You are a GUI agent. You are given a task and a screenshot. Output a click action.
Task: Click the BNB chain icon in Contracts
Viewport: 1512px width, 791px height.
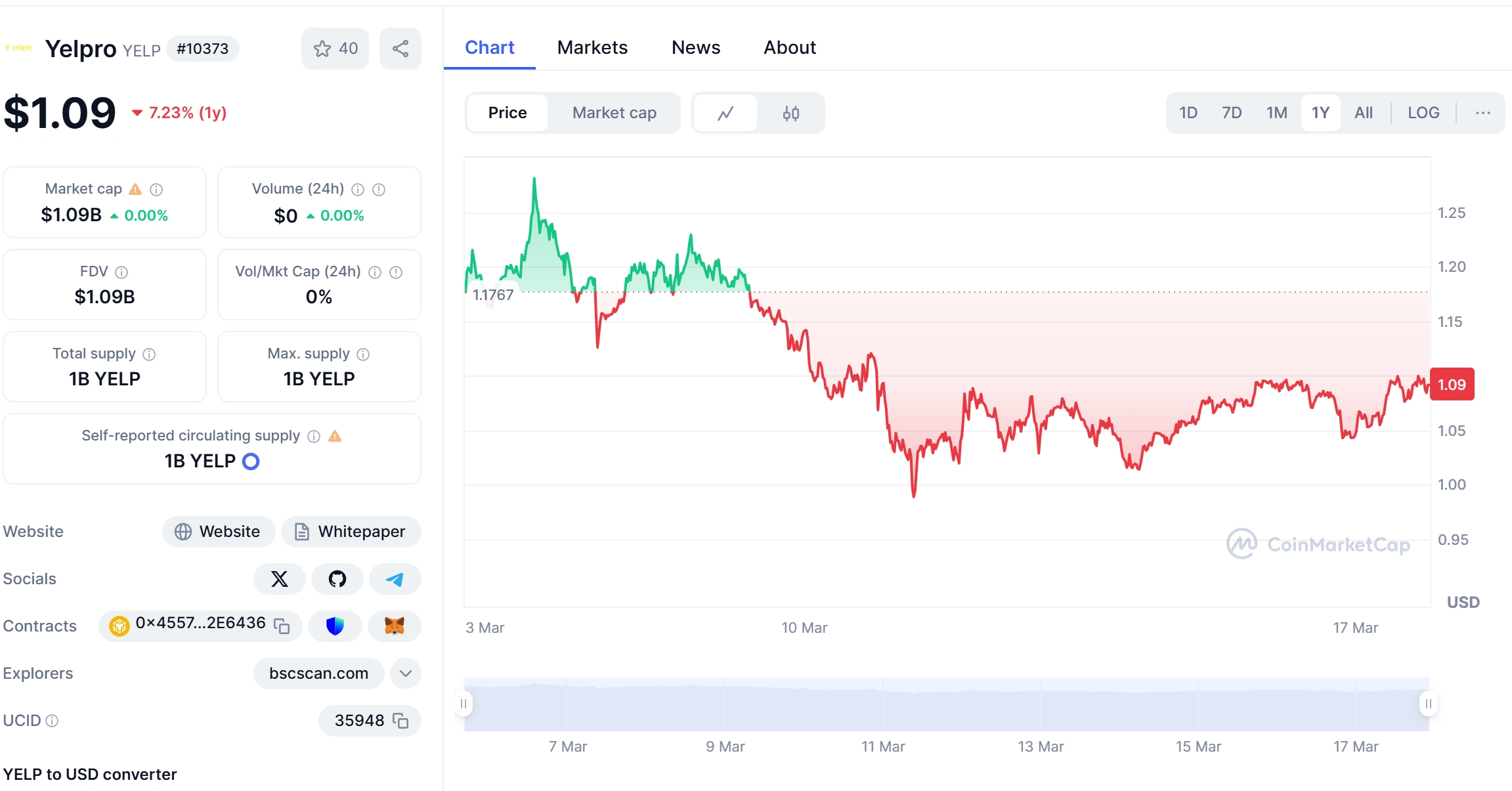(119, 626)
